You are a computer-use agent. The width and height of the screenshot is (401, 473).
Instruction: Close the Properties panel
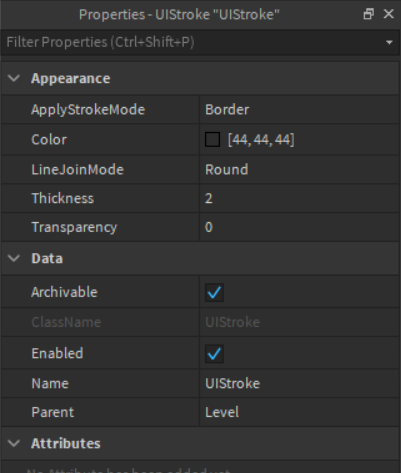(x=389, y=14)
